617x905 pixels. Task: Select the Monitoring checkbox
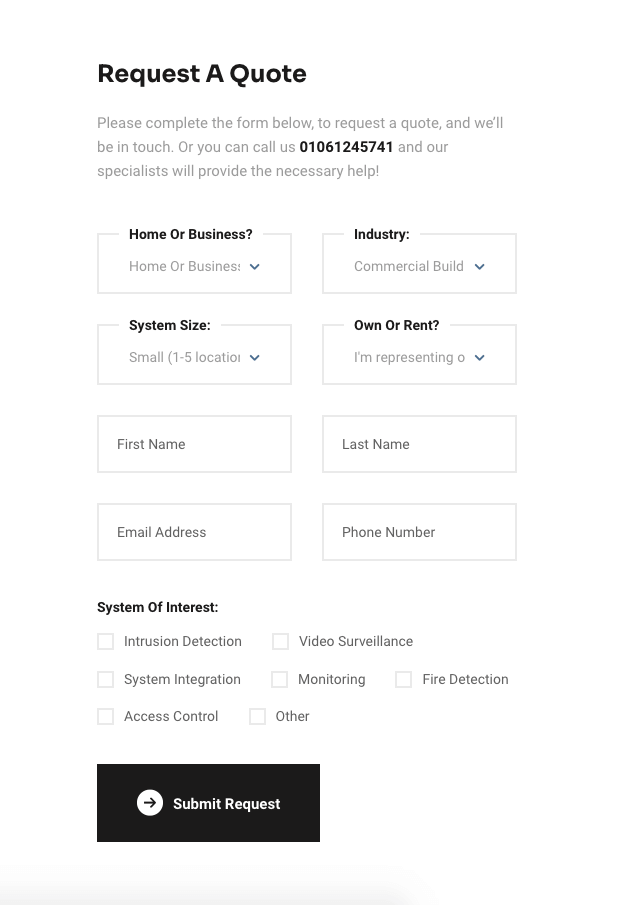tap(280, 679)
